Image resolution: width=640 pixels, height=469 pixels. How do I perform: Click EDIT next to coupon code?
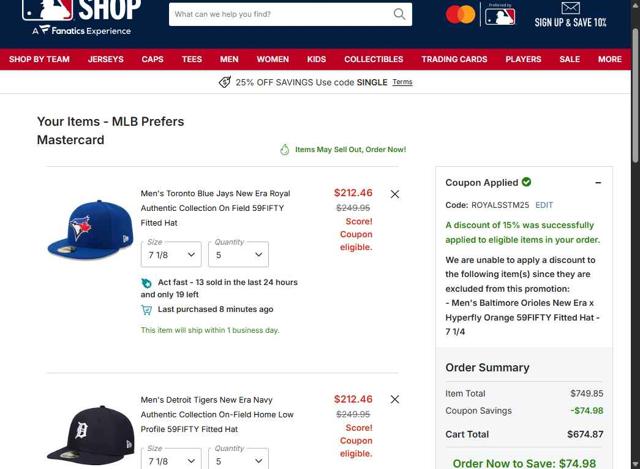pyautogui.click(x=544, y=205)
